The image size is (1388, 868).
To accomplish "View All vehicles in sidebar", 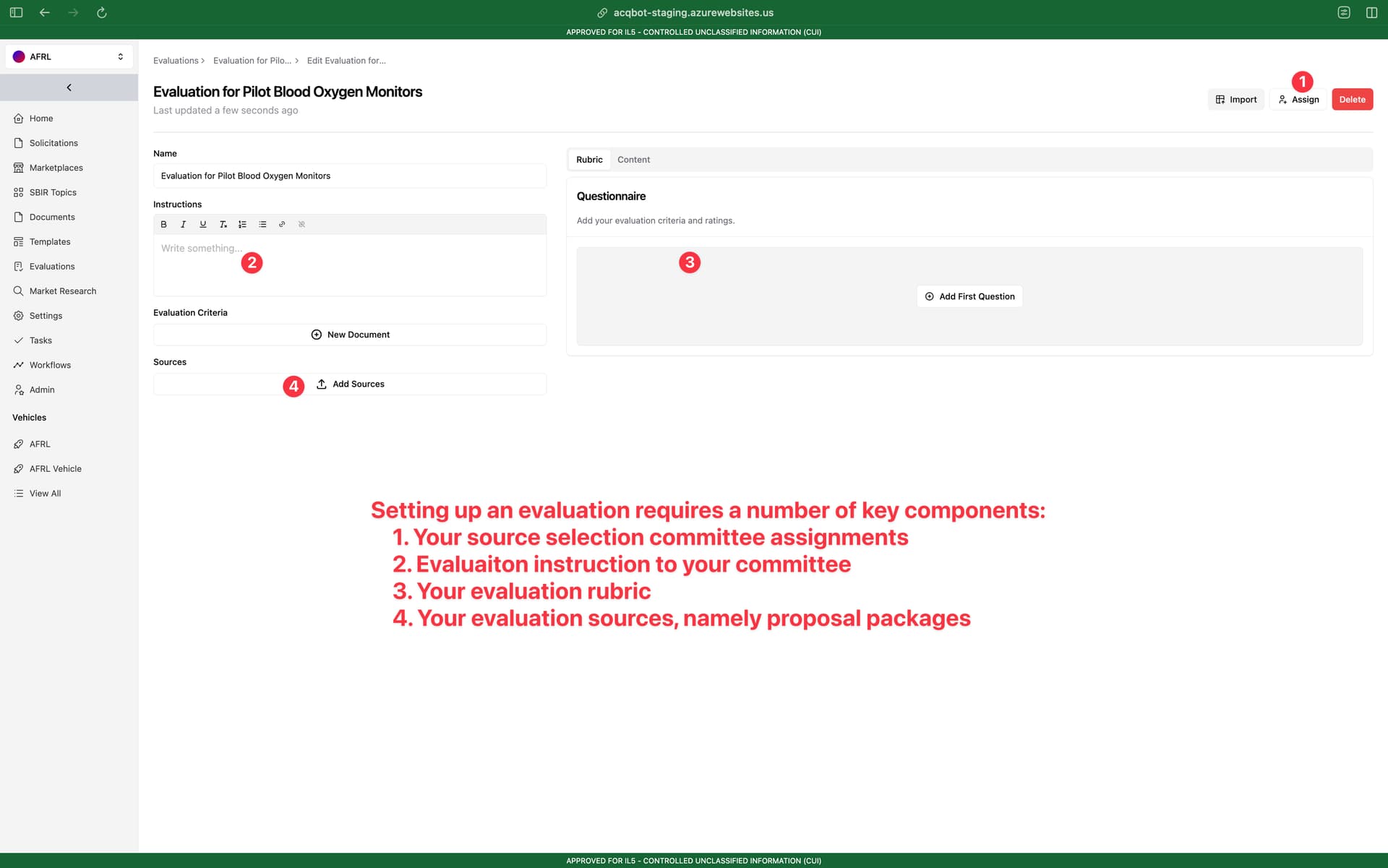I will (x=45, y=494).
